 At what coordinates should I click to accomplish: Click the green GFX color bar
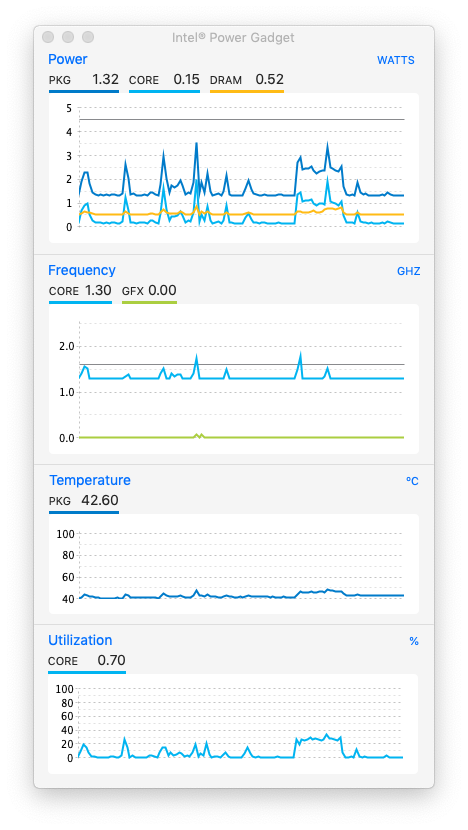(x=149, y=302)
